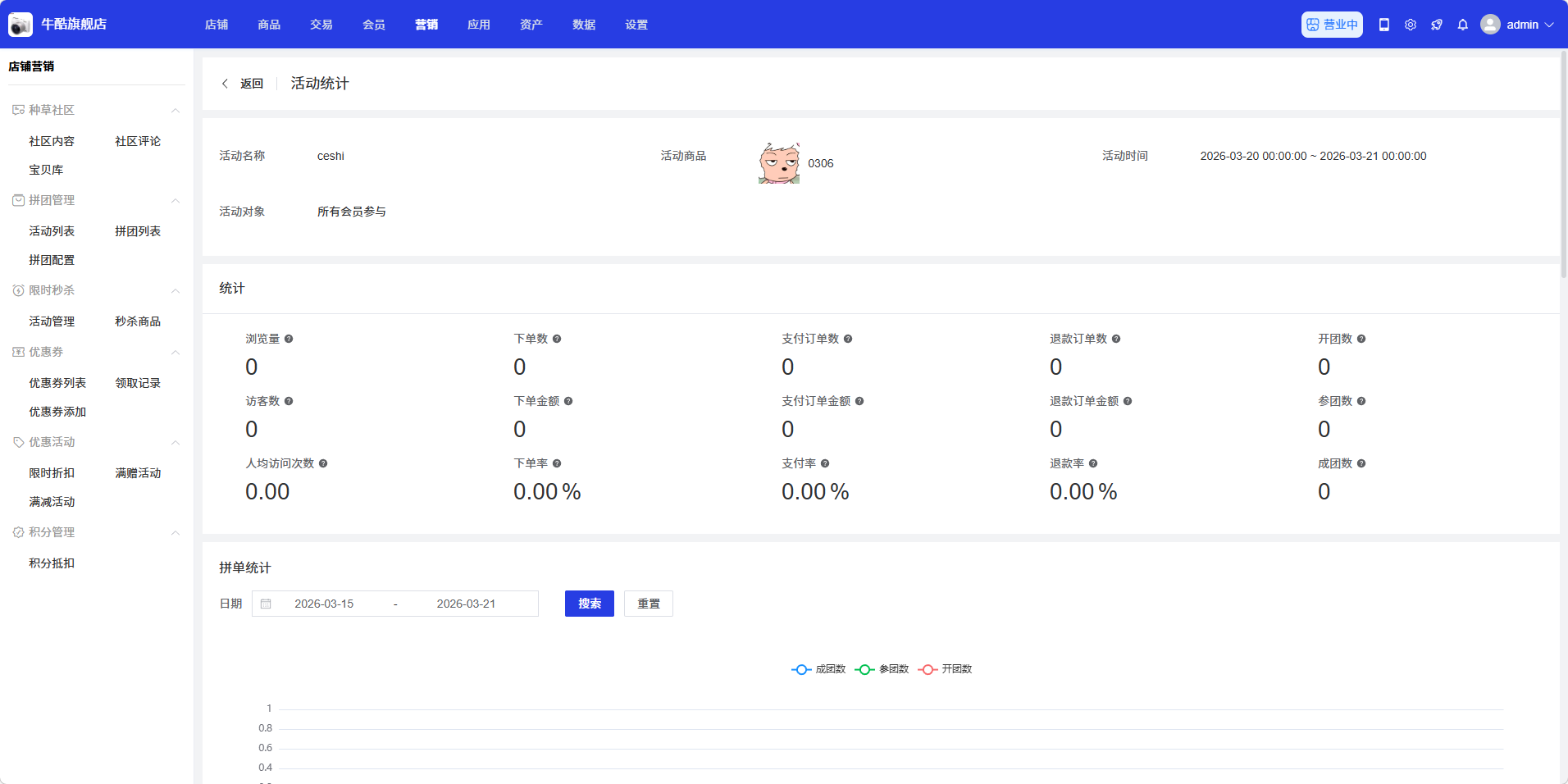Toggle 成团数 series in chart legend

pos(818,669)
